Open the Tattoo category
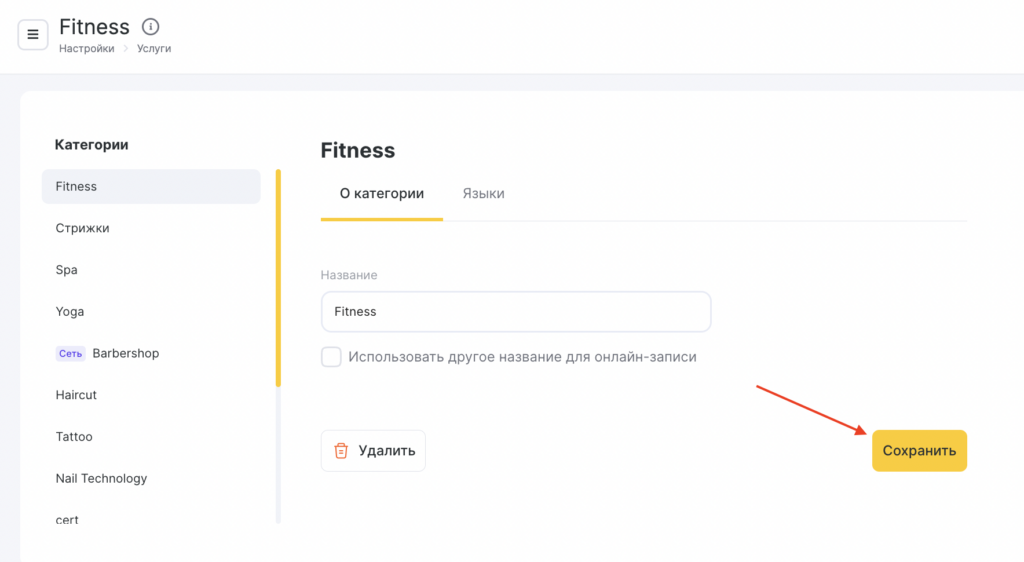 coord(74,437)
